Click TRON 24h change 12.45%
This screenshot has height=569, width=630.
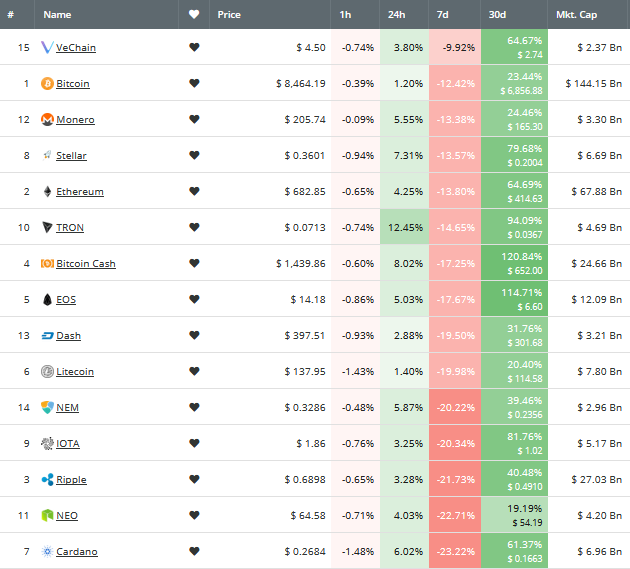point(405,227)
